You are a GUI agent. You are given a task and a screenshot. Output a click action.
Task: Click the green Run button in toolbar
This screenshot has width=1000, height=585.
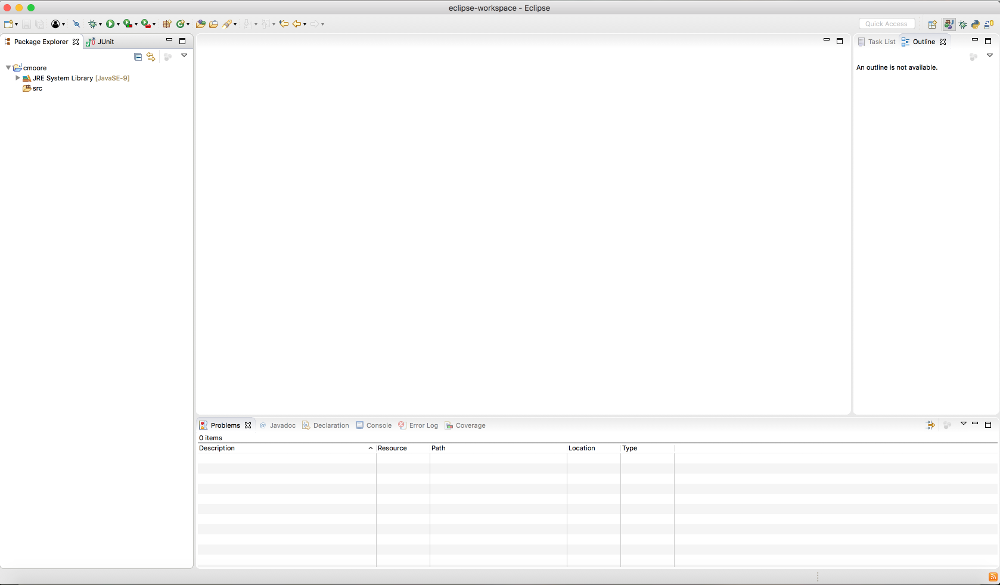point(110,24)
